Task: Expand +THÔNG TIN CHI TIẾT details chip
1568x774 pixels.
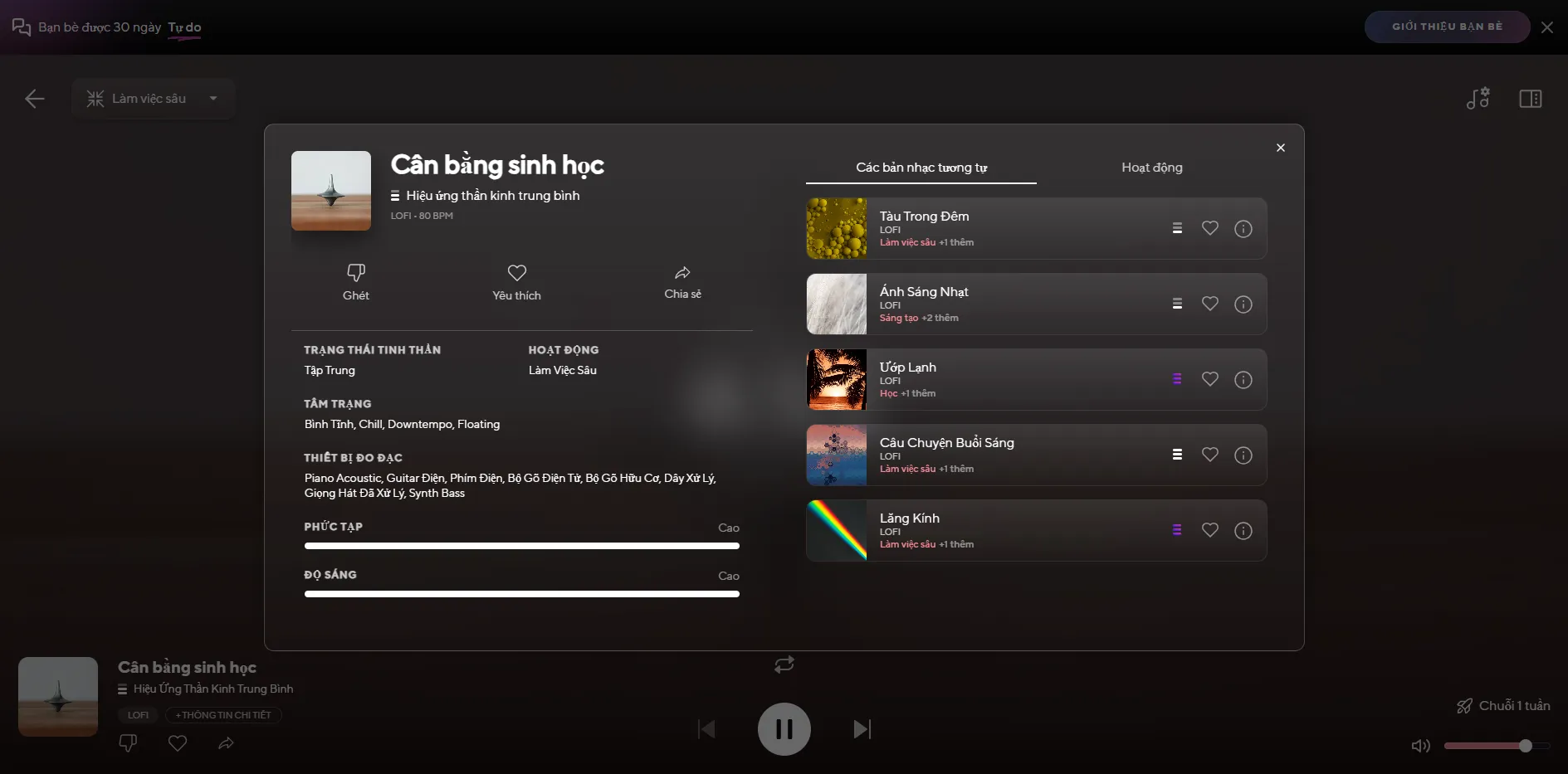Action: (x=223, y=715)
